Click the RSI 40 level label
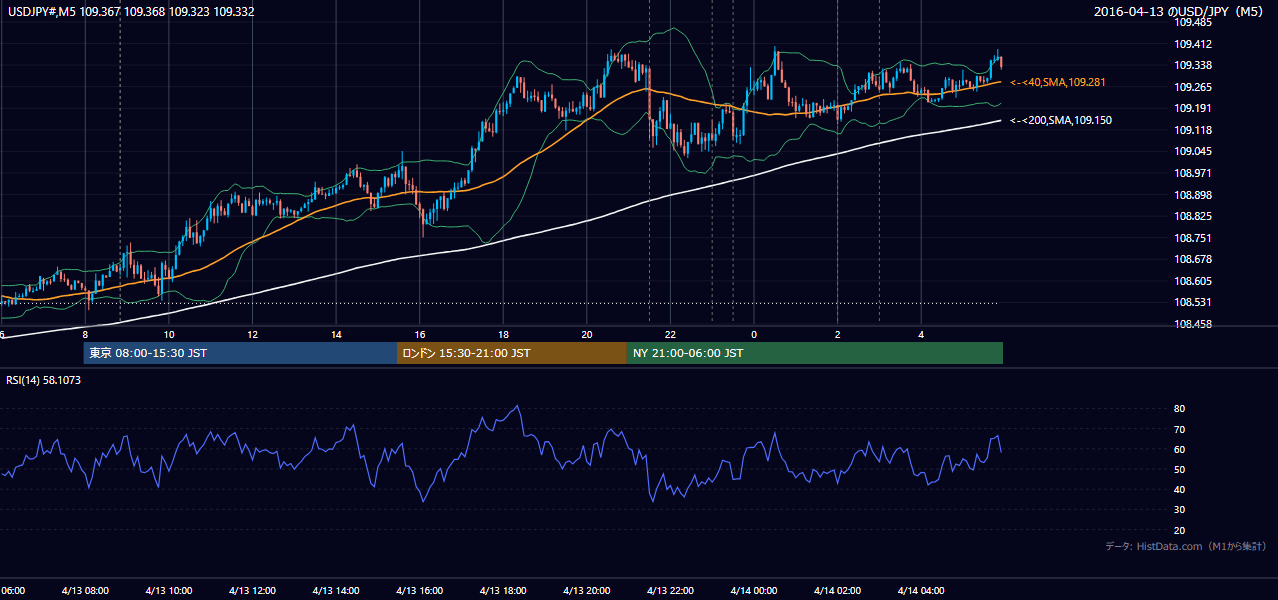Screen dimensions: 1278x600 1180,489
